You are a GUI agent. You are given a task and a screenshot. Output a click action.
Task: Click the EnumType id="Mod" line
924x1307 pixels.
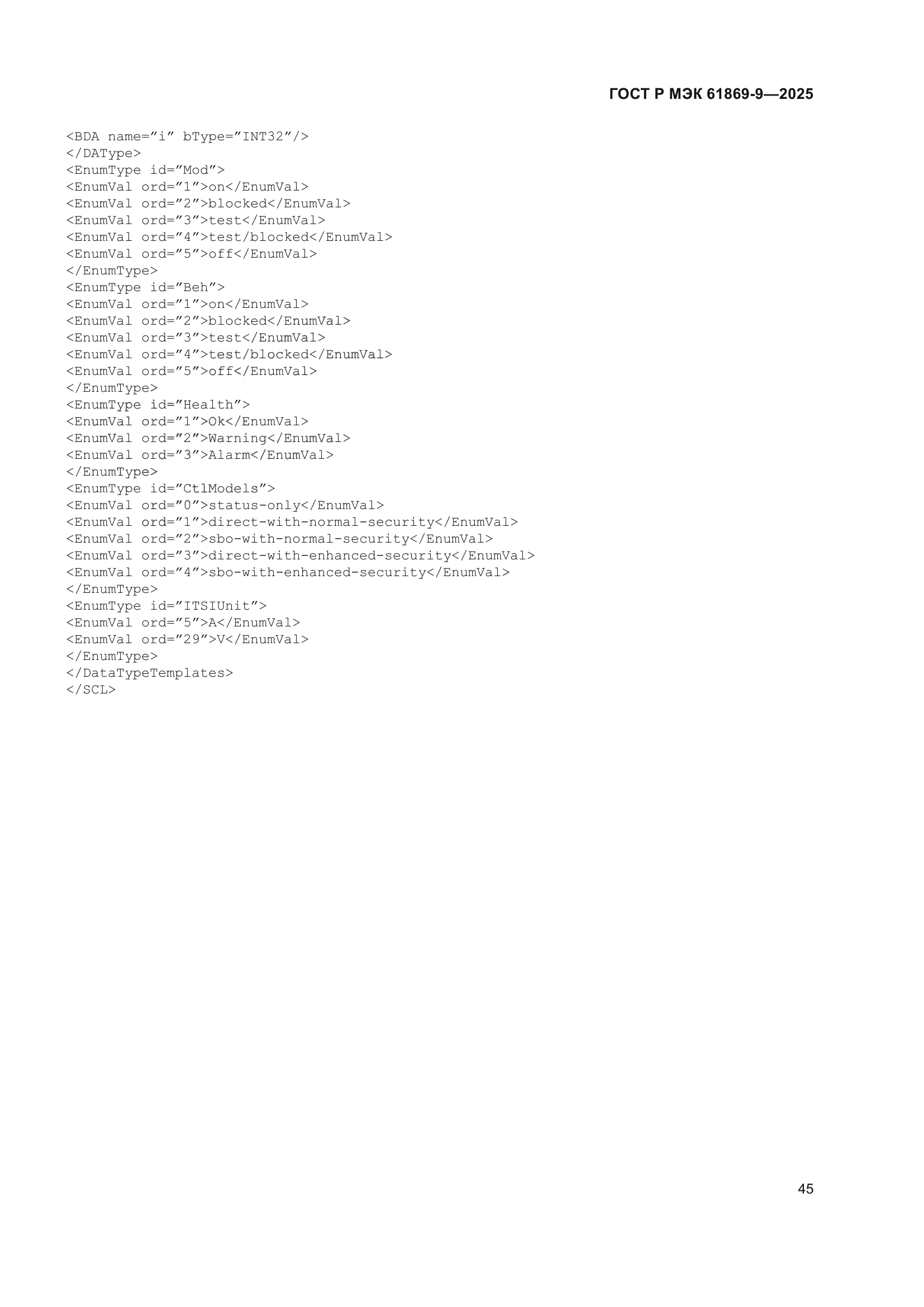coord(146,170)
